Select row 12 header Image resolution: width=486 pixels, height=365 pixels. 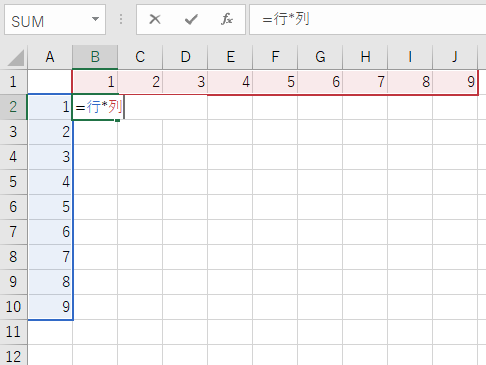coord(13,355)
